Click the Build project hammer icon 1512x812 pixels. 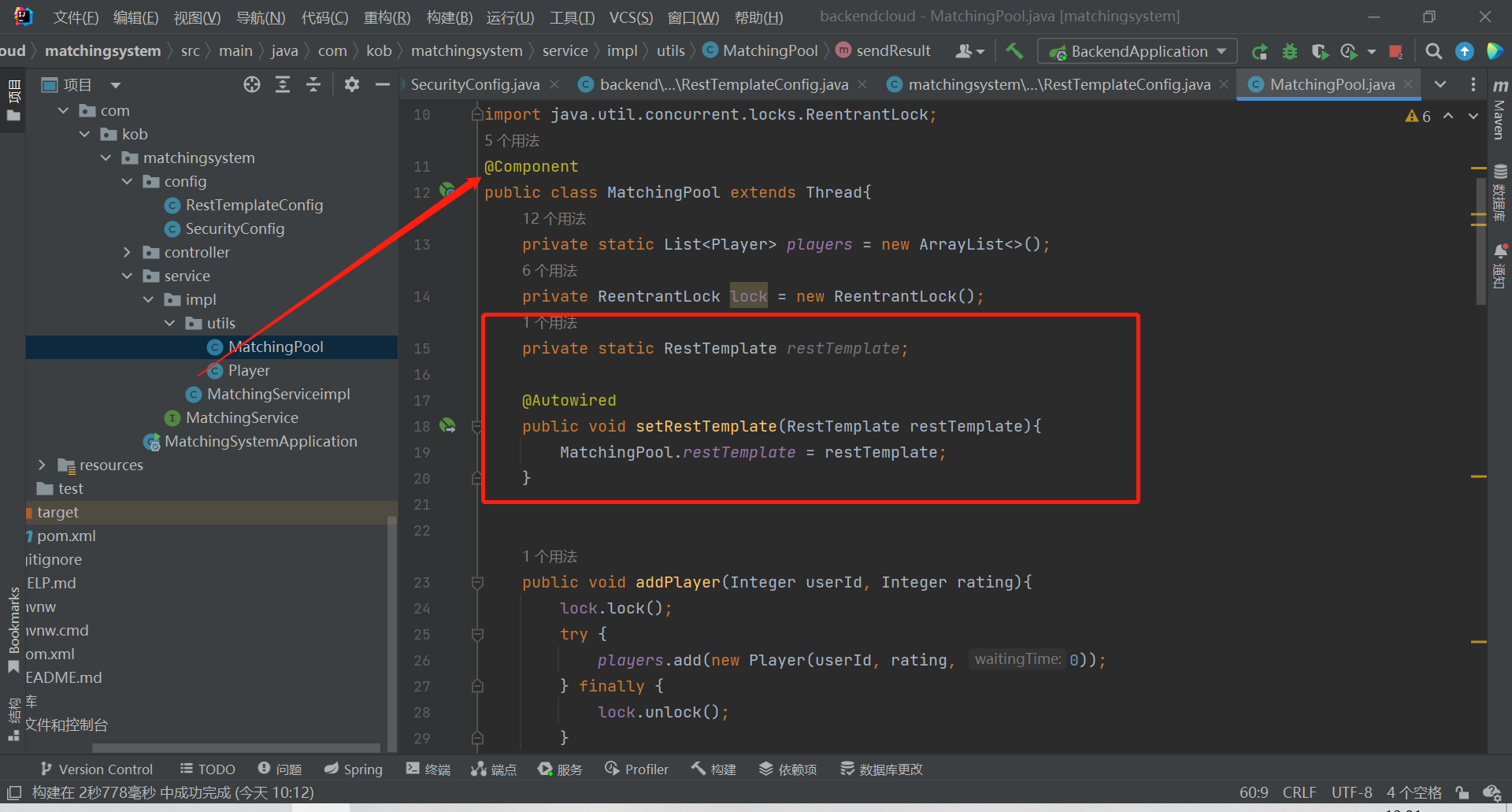click(x=1014, y=51)
